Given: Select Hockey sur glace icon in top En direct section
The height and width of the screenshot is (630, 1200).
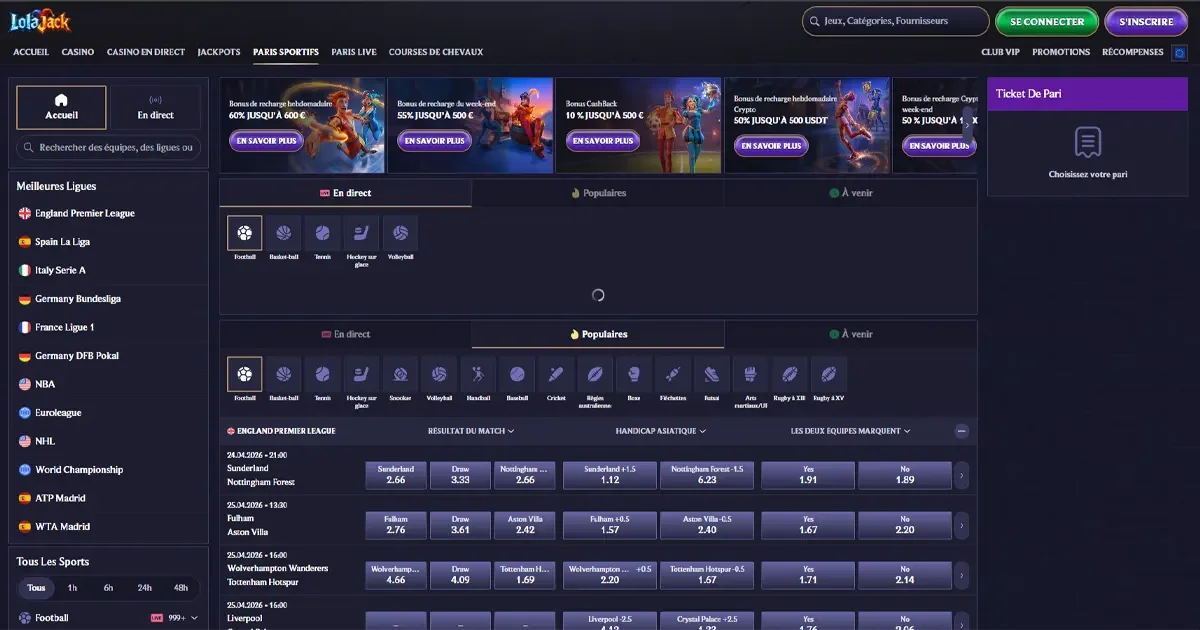Looking at the screenshot, I should click(362, 233).
